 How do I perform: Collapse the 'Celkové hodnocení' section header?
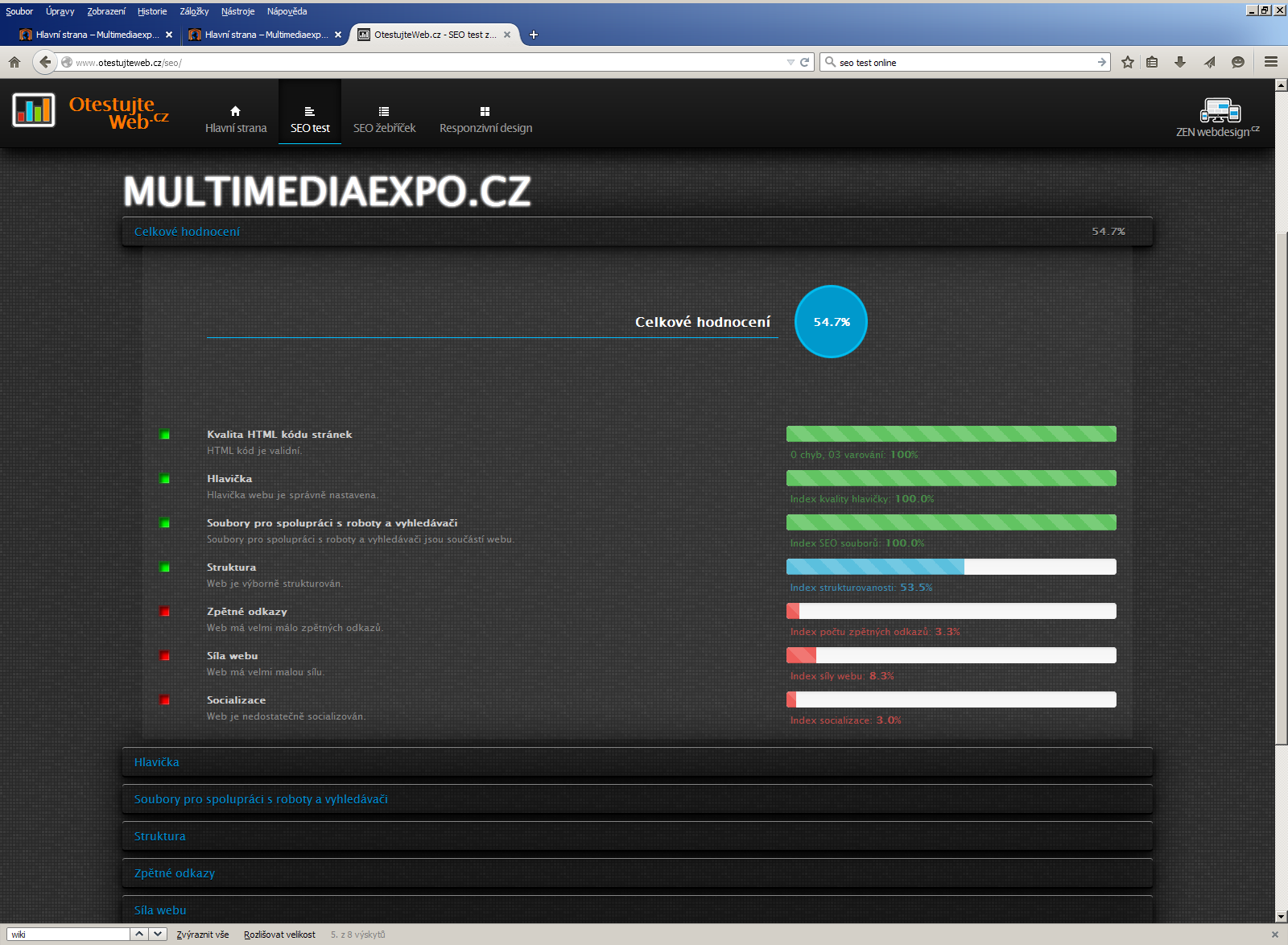click(187, 232)
